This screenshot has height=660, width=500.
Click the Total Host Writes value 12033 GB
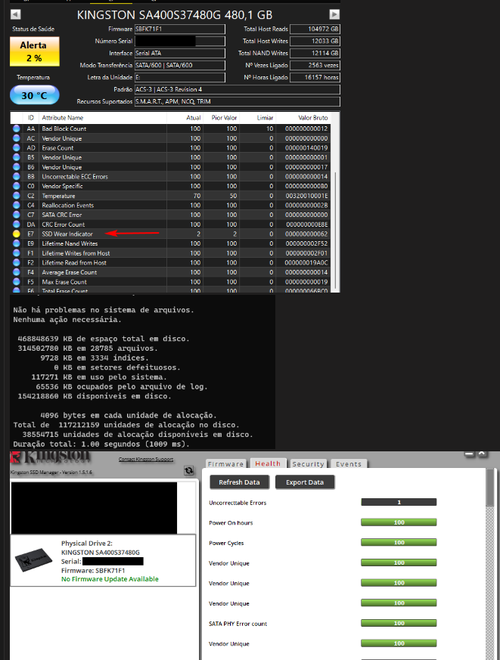[315, 41]
